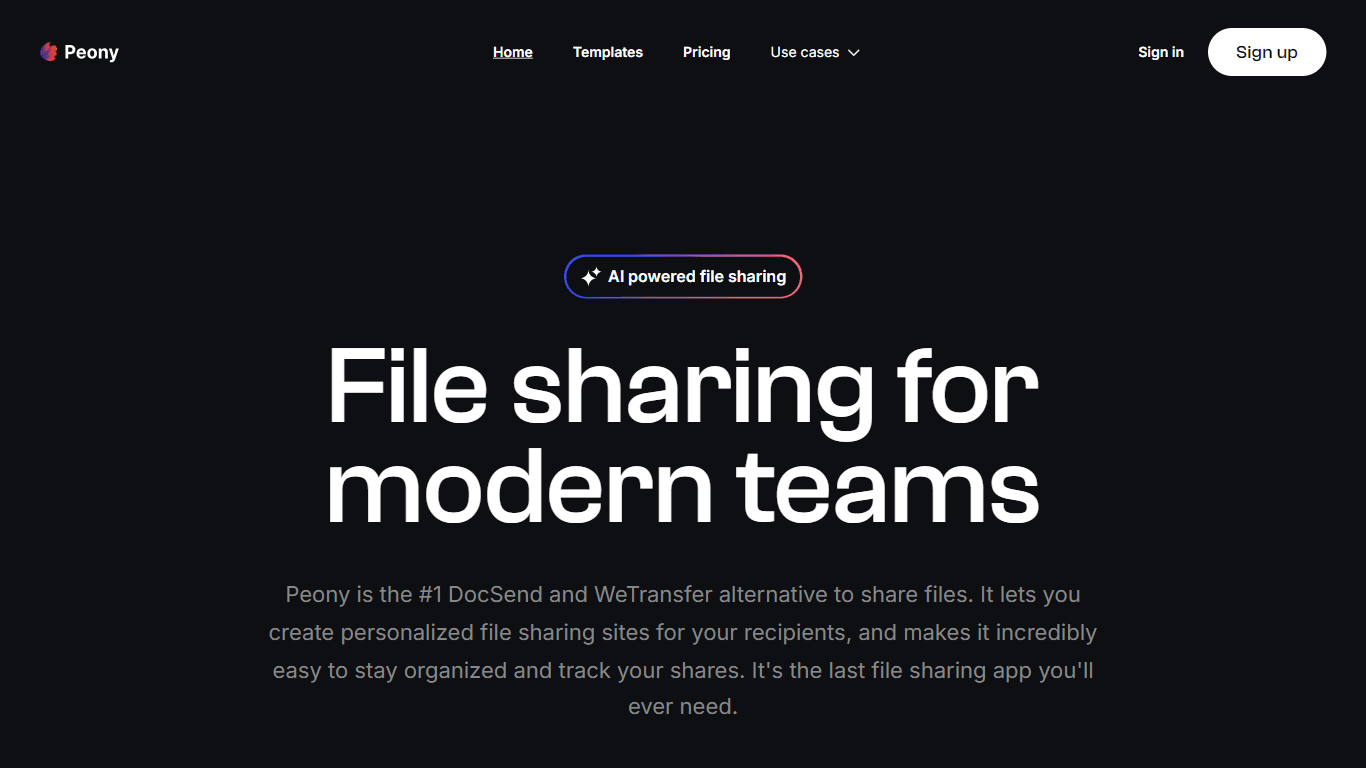Screen dimensions: 1366x768
Task: Click the Sign in link
Action: coord(1161,52)
